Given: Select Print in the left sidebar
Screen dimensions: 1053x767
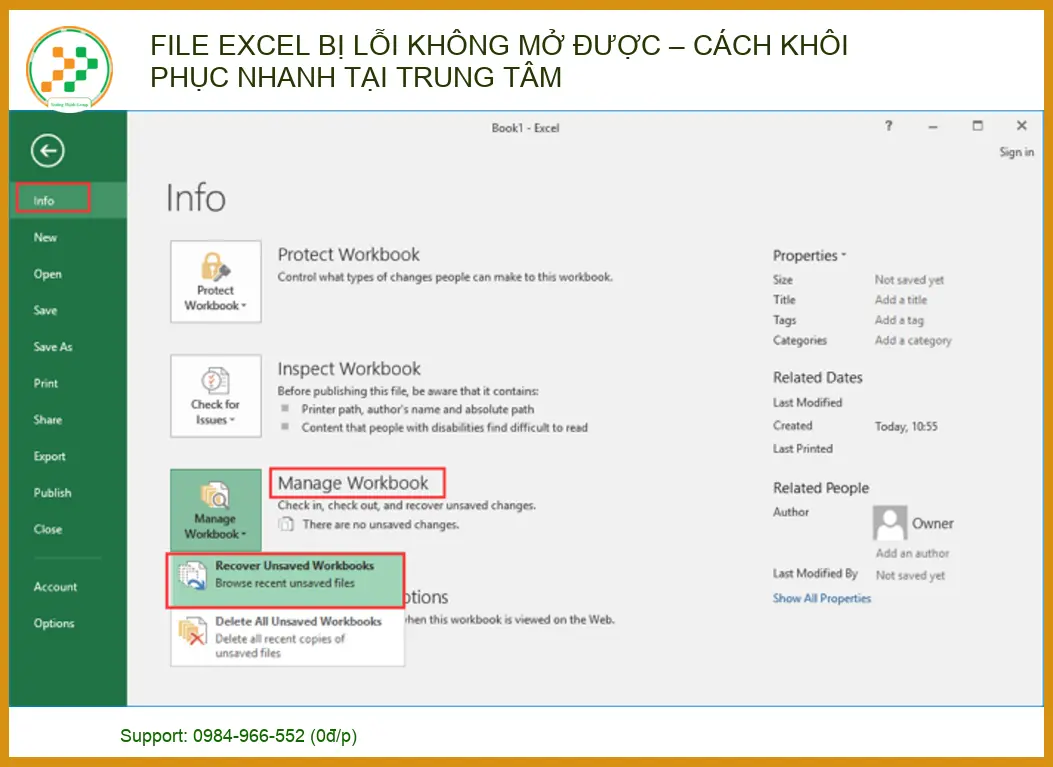Looking at the screenshot, I should [x=46, y=383].
